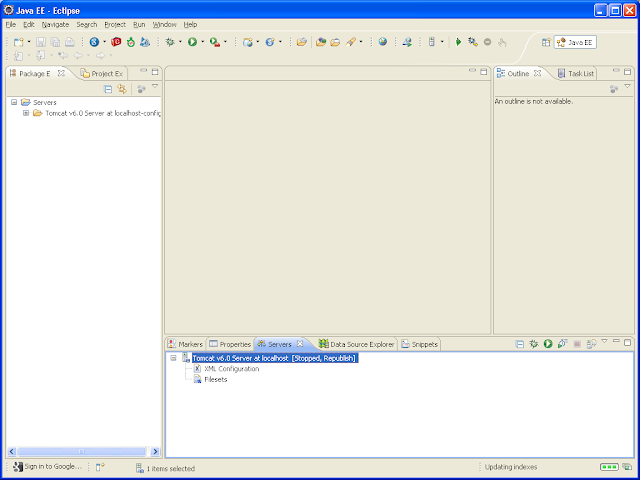Maximize the Servers view panel
The image size is (640, 480).
point(627,342)
